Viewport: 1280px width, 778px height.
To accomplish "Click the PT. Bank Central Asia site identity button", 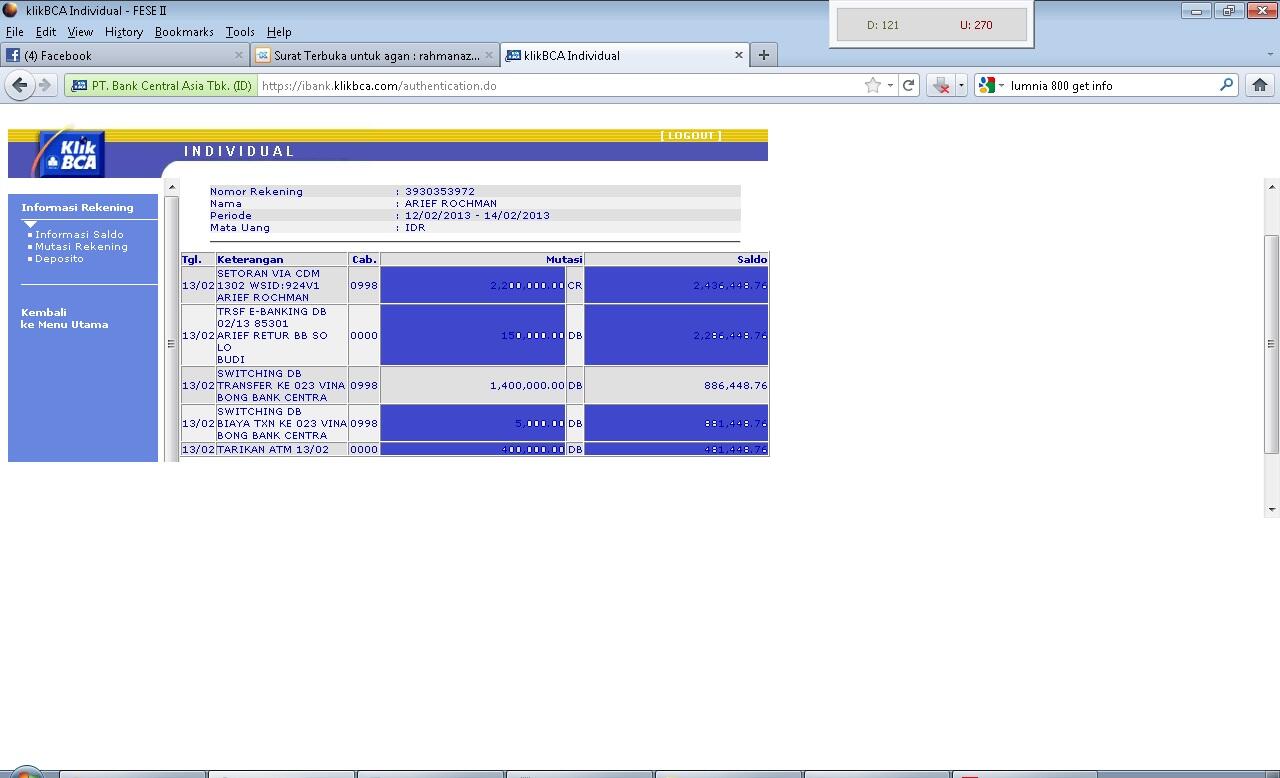I will tap(161, 86).
